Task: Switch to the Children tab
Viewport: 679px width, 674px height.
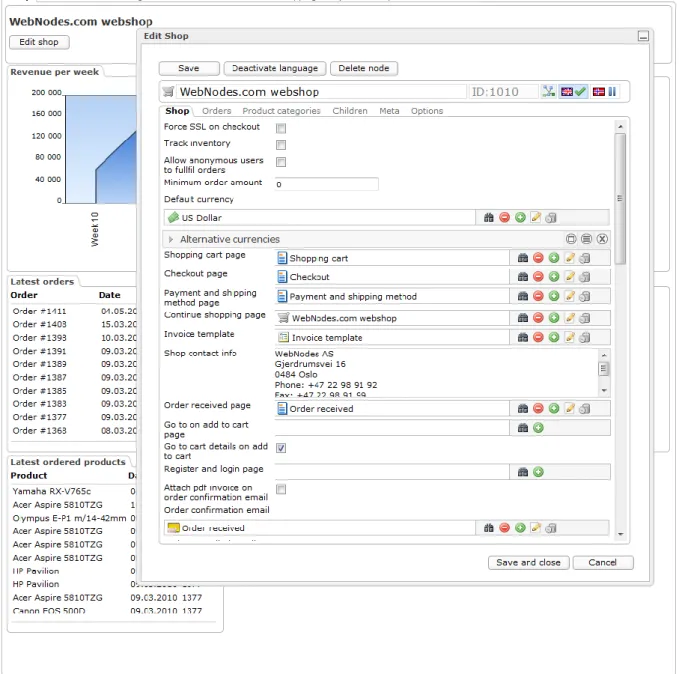Action: click(x=350, y=111)
